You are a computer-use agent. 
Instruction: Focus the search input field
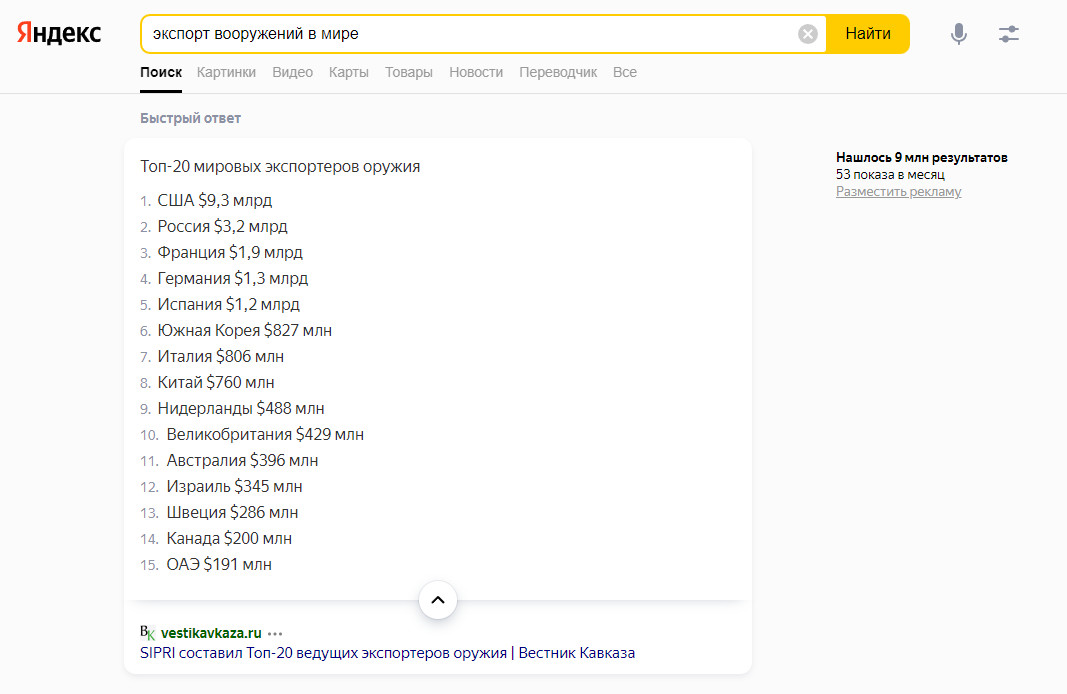(x=470, y=34)
